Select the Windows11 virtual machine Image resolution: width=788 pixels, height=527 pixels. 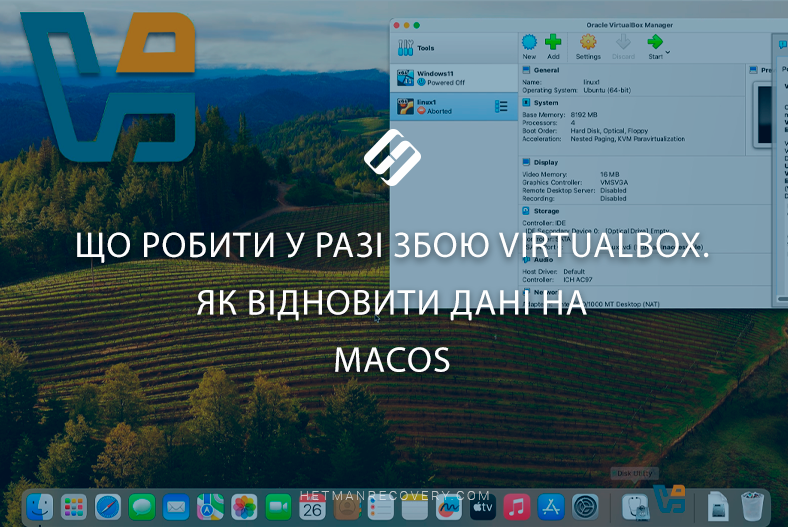(454, 78)
